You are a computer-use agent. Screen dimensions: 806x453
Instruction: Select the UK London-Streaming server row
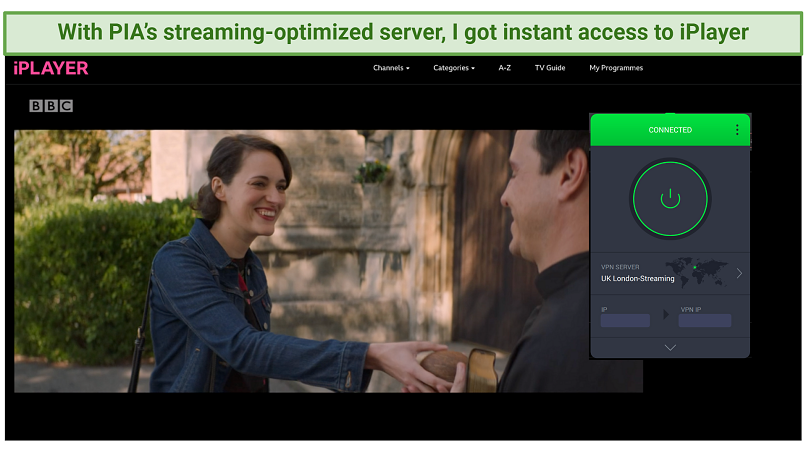pyautogui.click(x=670, y=274)
